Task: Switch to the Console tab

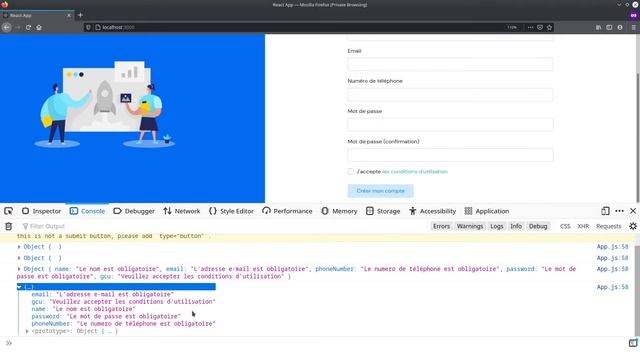Action: (x=87, y=211)
